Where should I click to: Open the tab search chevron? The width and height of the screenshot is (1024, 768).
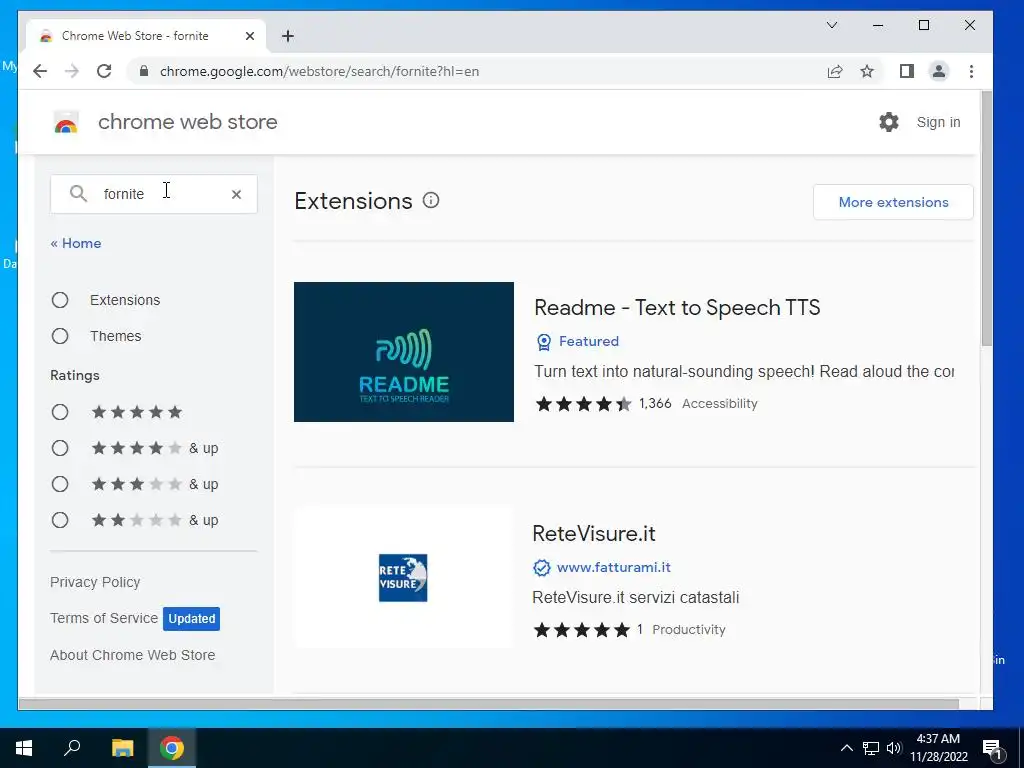pos(831,25)
